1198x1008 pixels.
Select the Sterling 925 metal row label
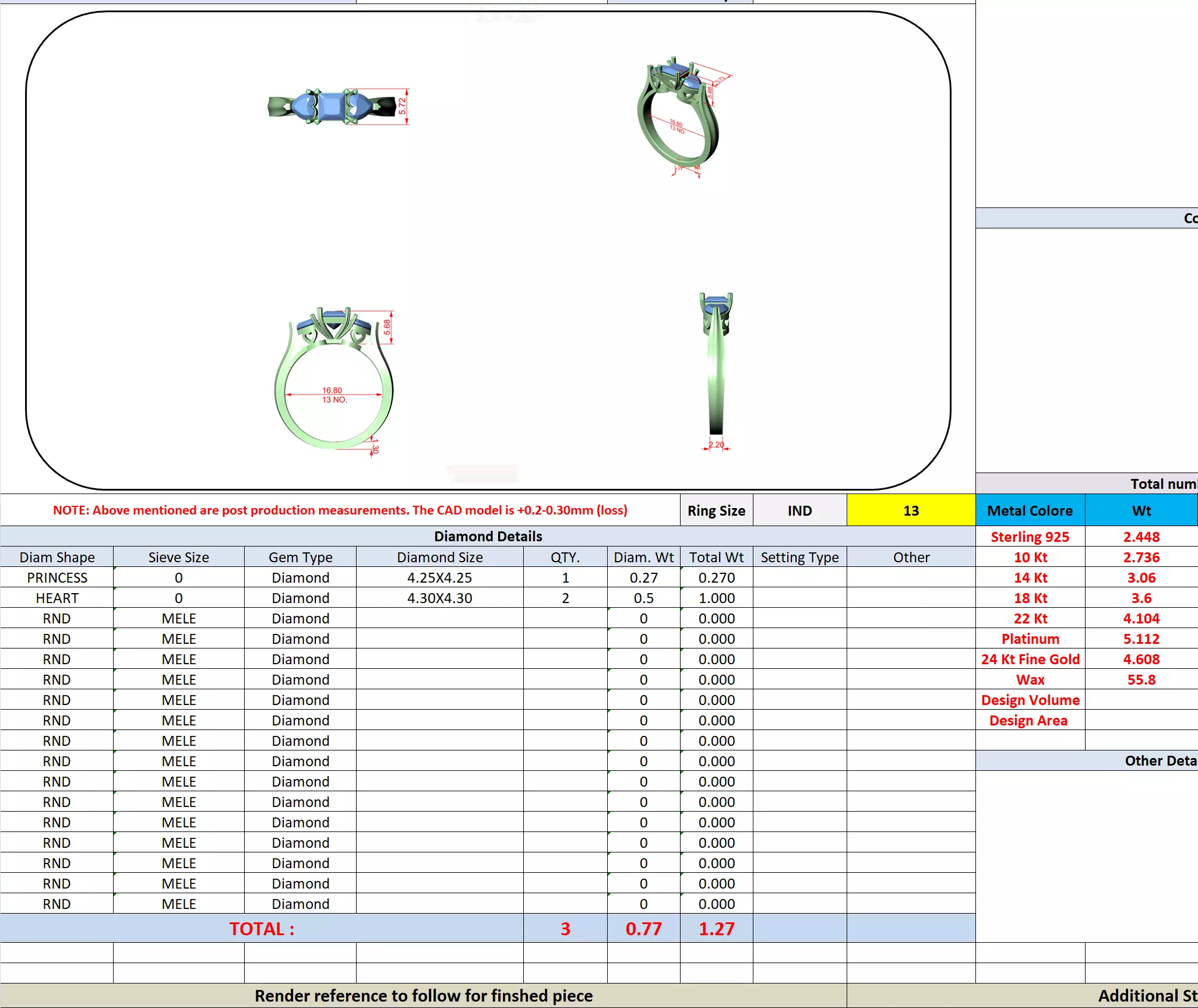point(1030,537)
